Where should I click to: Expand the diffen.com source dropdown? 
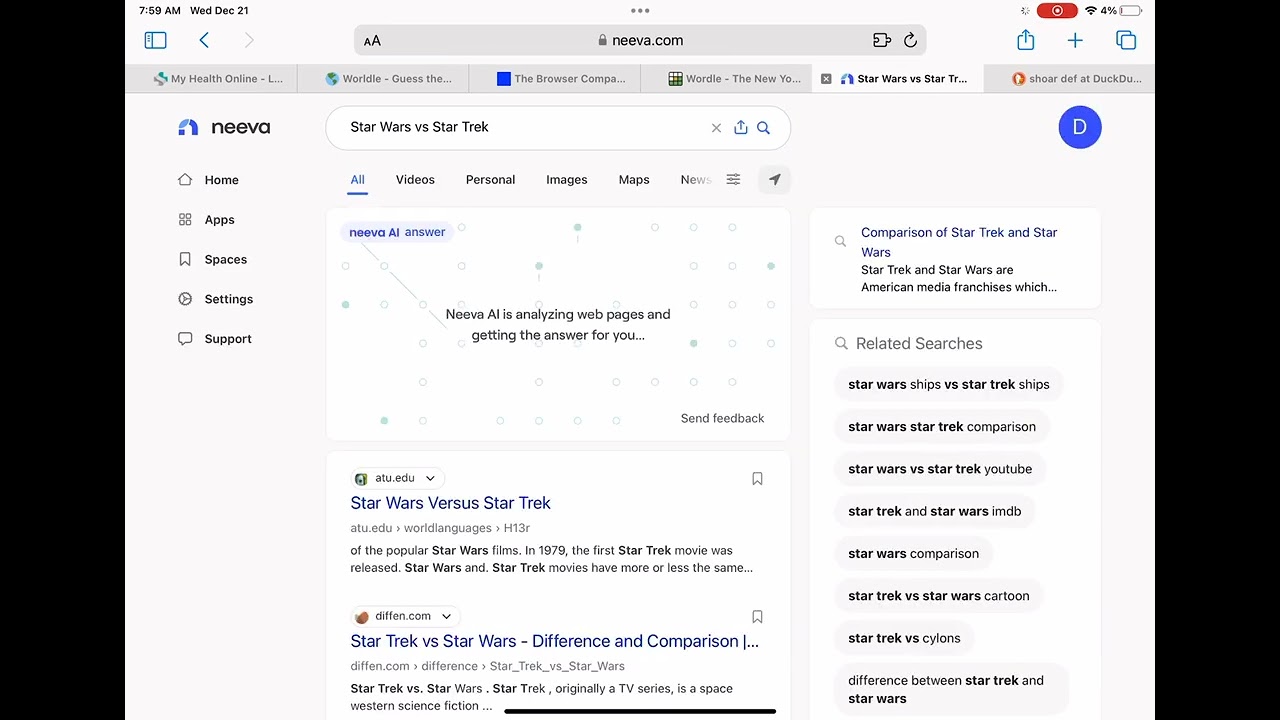click(x=446, y=617)
